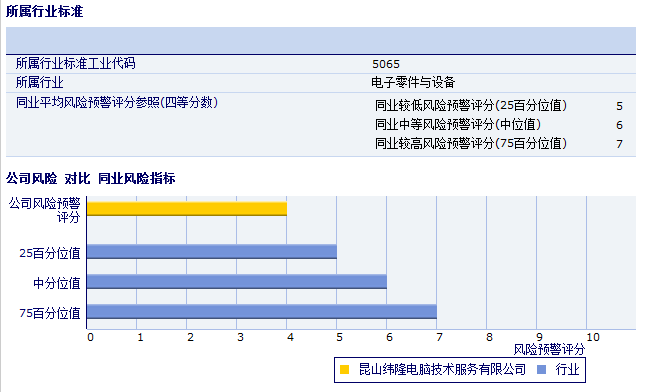Click the 风险预警评分 axis title
Image resolution: width=648 pixels, height=392 pixels.
coord(549,349)
